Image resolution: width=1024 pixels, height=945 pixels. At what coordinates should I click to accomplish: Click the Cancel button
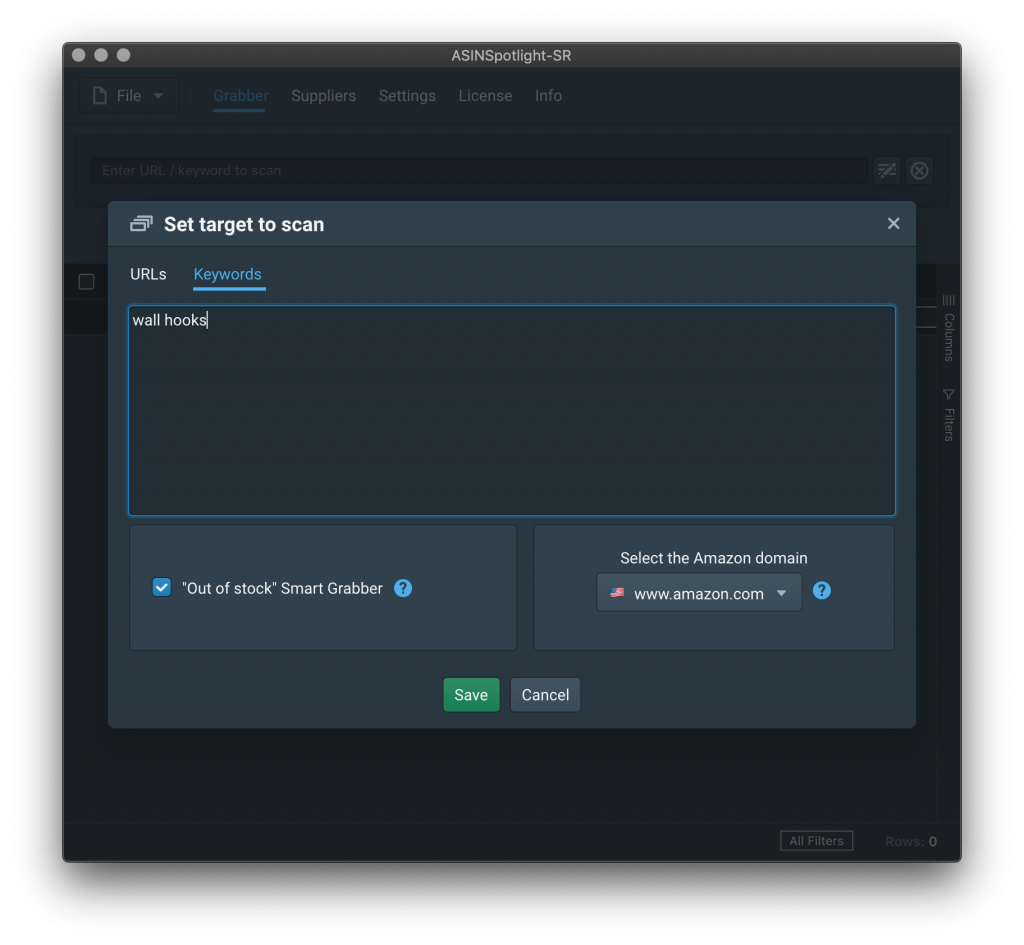545,695
